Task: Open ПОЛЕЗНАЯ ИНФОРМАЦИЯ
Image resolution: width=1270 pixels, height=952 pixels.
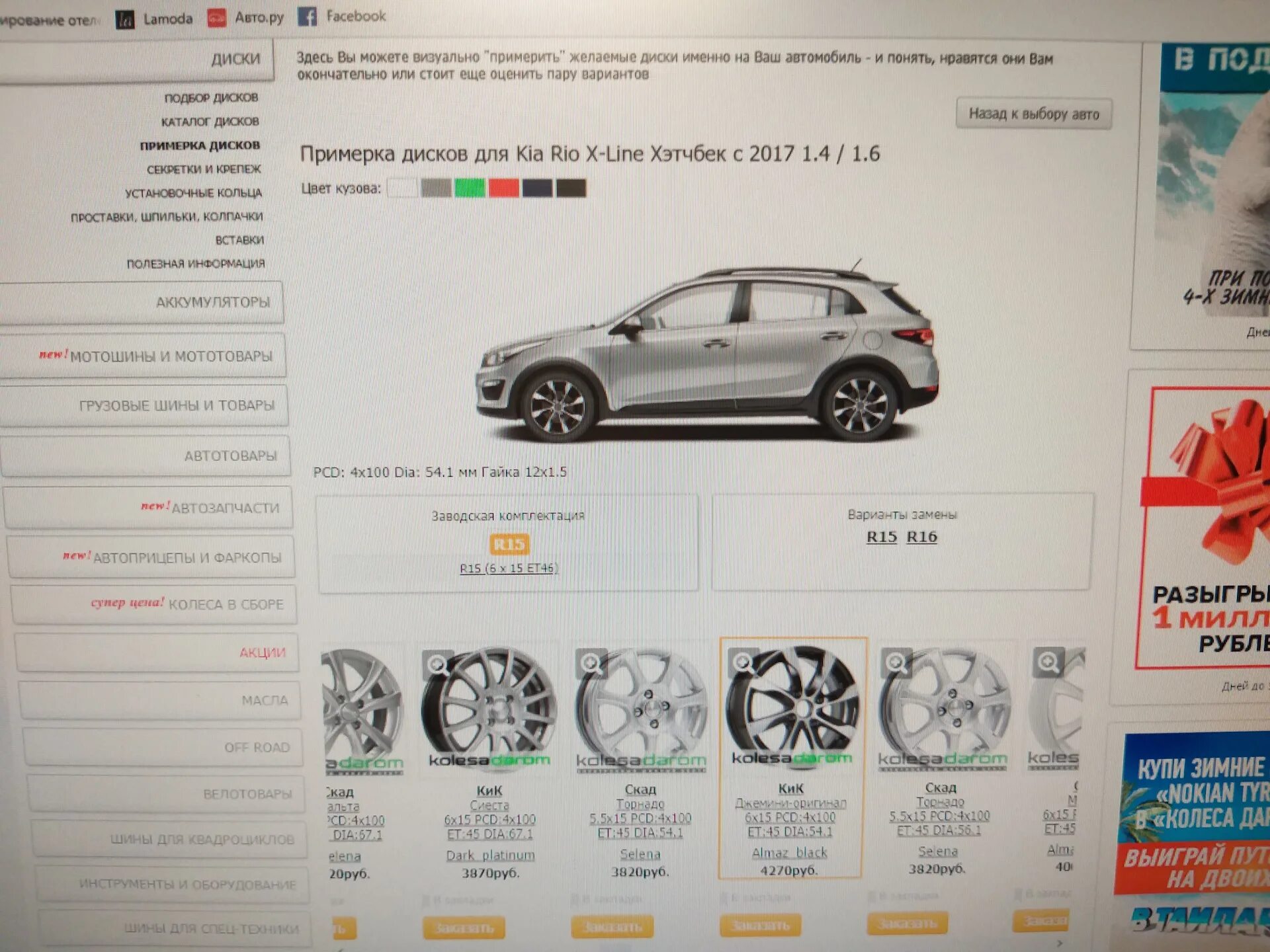Action: (x=196, y=264)
